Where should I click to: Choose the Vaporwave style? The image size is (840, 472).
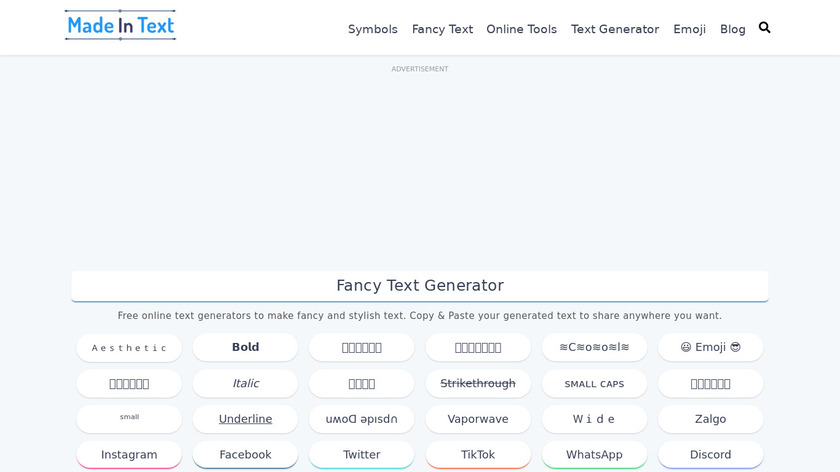tap(478, 419)
